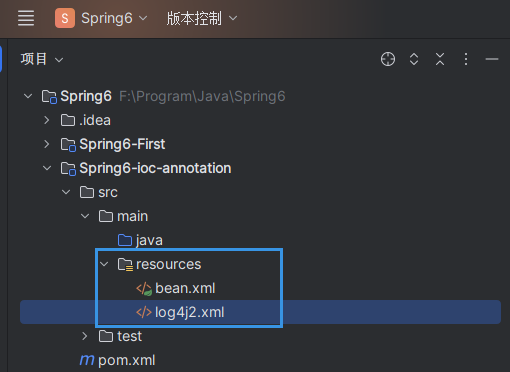This screenshot has height=372, width=510.
Task: Expand the Spring6-First module chevron
Action: point(47,144)
